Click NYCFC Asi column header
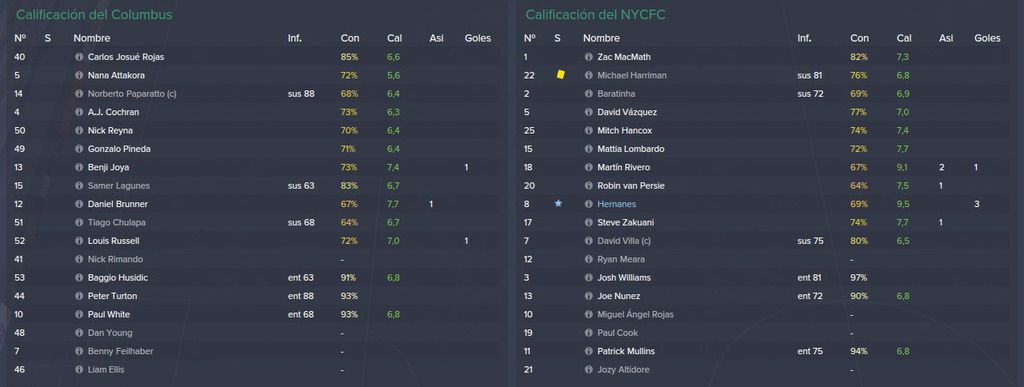Screen dimensions: 1024x387 pyautogui.click(x=946, y=39)
